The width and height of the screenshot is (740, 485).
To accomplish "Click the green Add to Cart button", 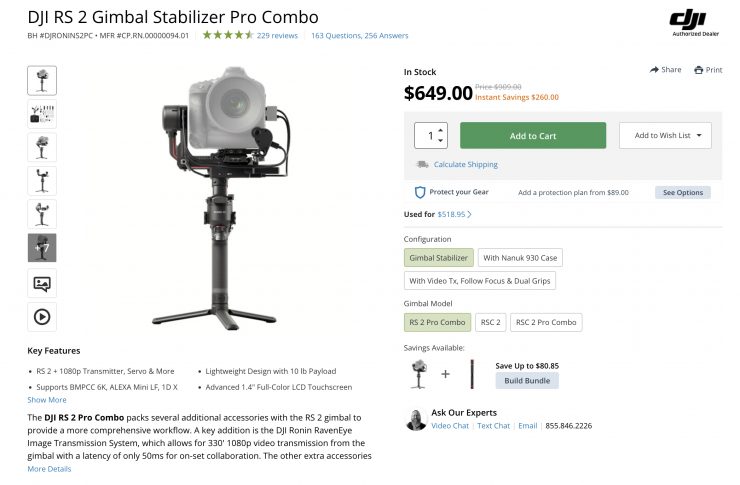I will [x=533, y=136].
